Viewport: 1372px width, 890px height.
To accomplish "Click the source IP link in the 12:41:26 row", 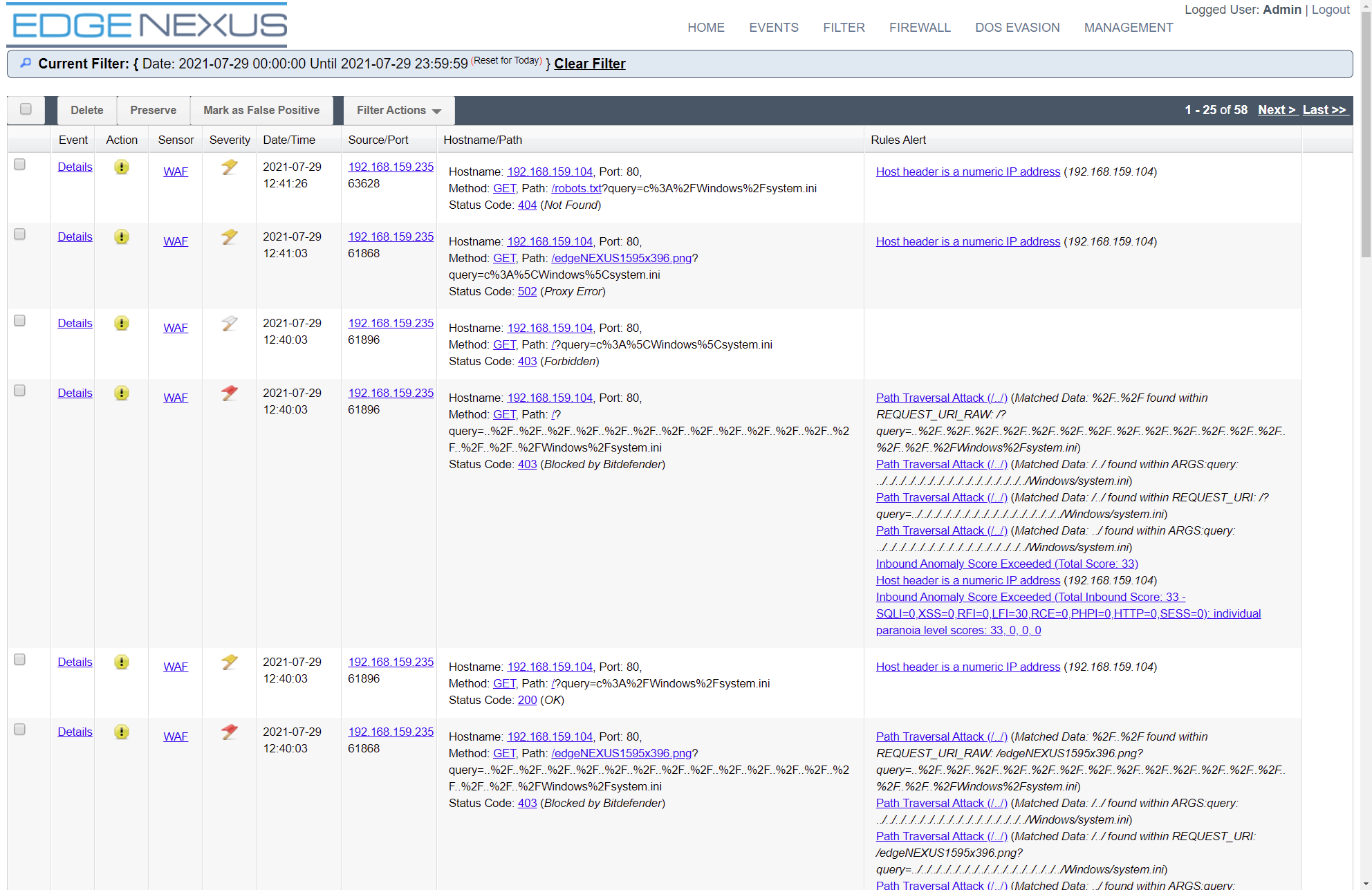I will pos(391,167).
